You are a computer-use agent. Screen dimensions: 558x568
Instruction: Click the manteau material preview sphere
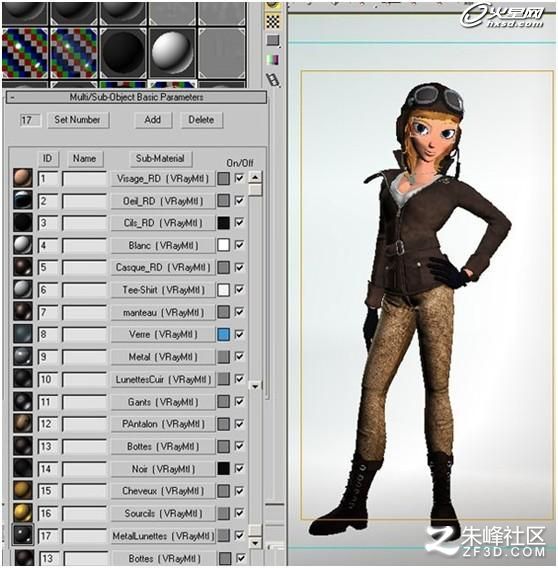(x=23, y=312)
